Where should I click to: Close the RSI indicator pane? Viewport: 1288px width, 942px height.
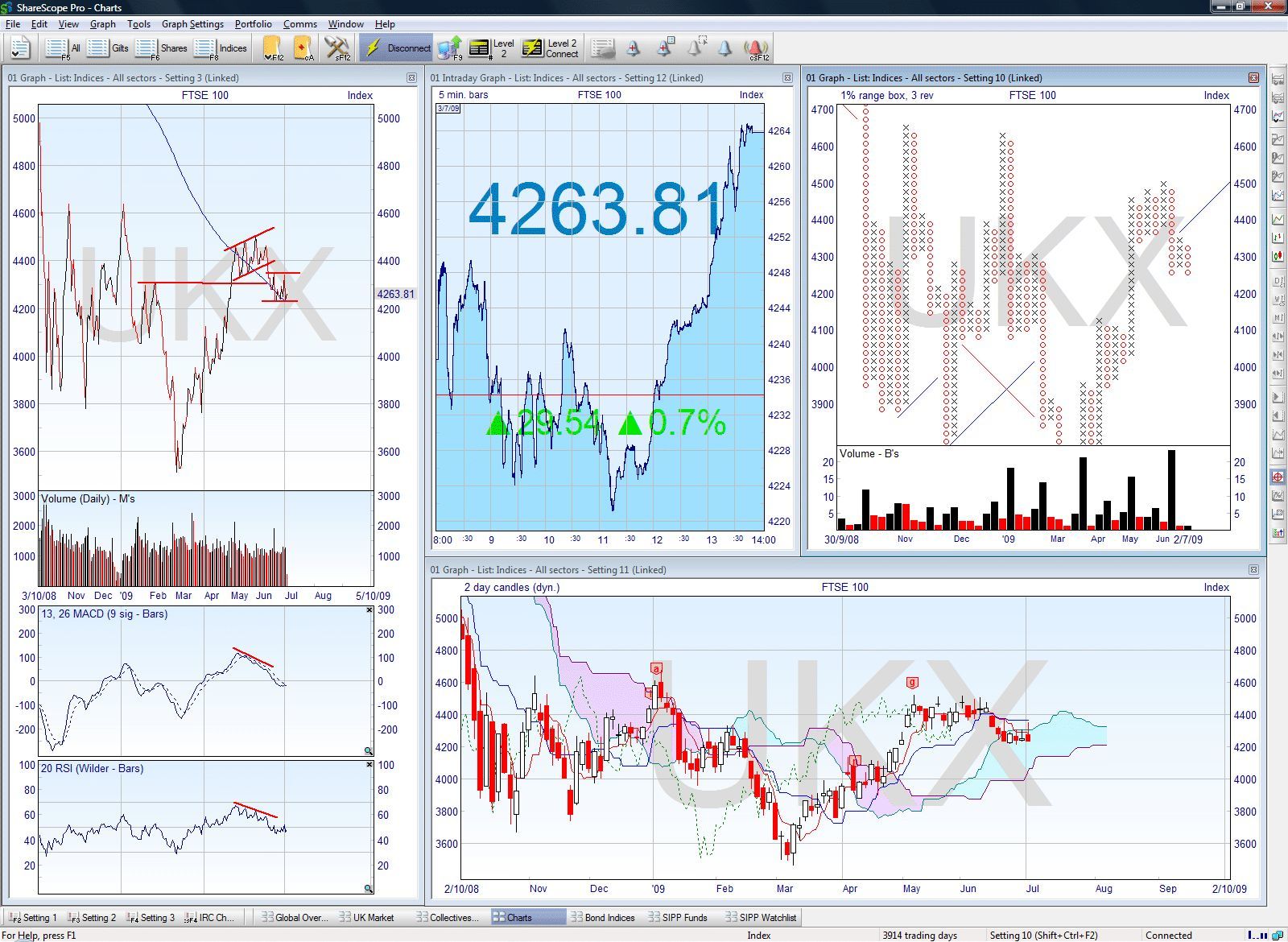tap(369, 764)
